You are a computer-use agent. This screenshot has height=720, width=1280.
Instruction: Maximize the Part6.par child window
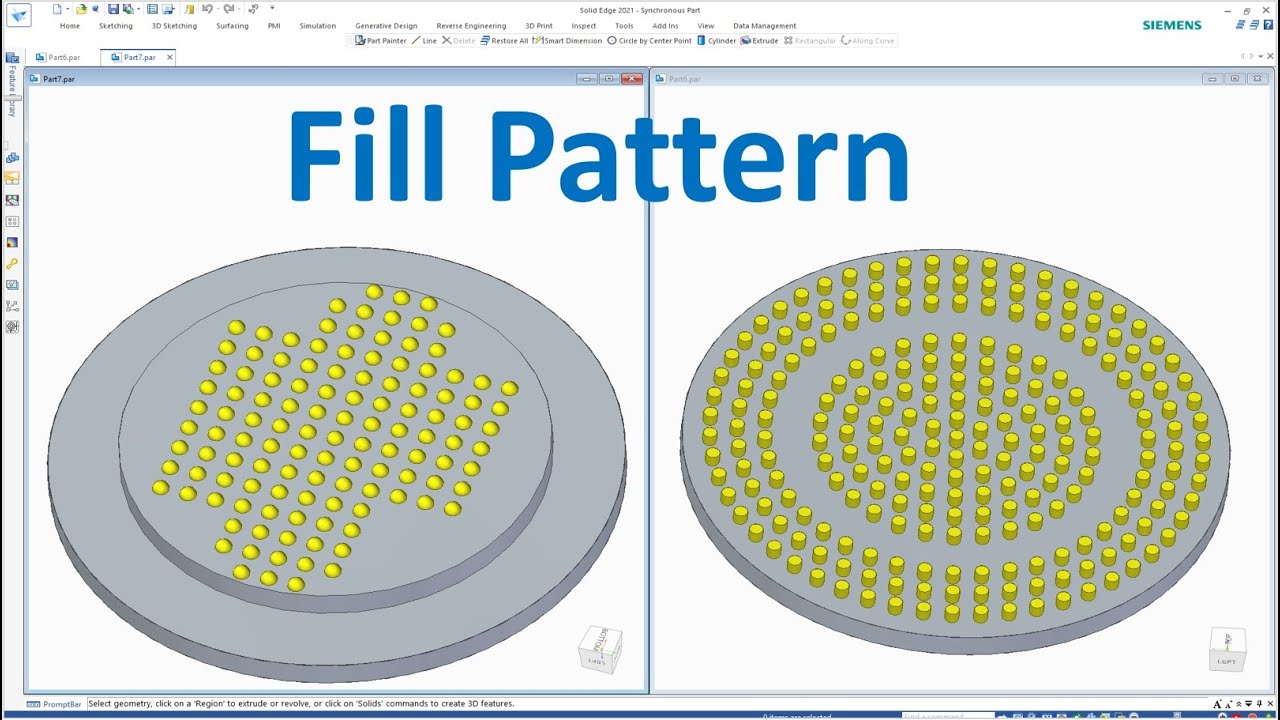coord(1234,78)
